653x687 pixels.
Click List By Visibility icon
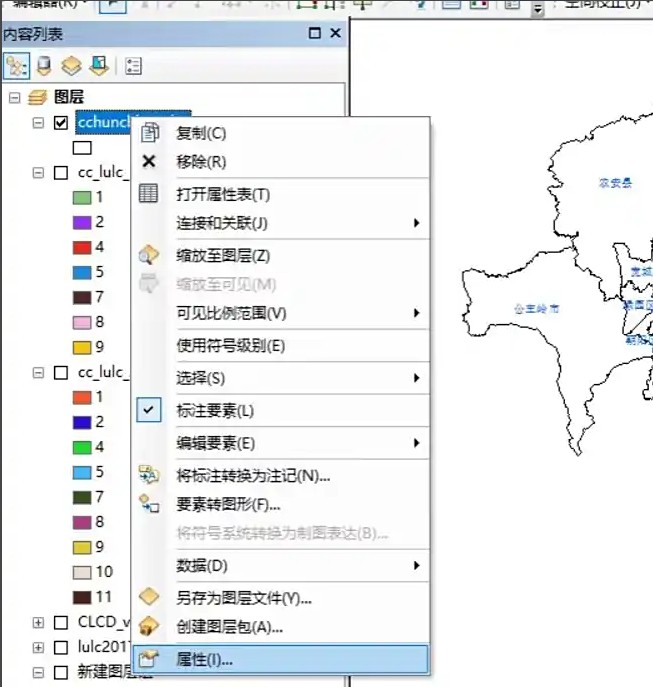[71, 66]
